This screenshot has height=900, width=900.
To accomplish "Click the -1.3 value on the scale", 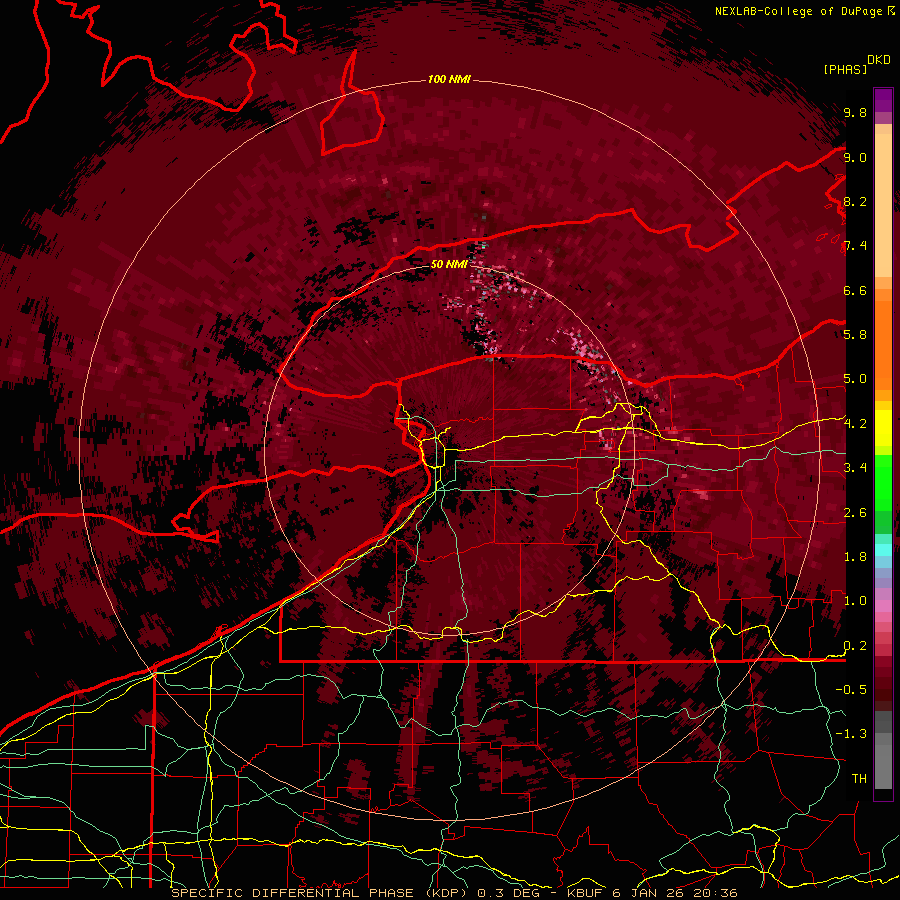I will [x=851, y=734].
